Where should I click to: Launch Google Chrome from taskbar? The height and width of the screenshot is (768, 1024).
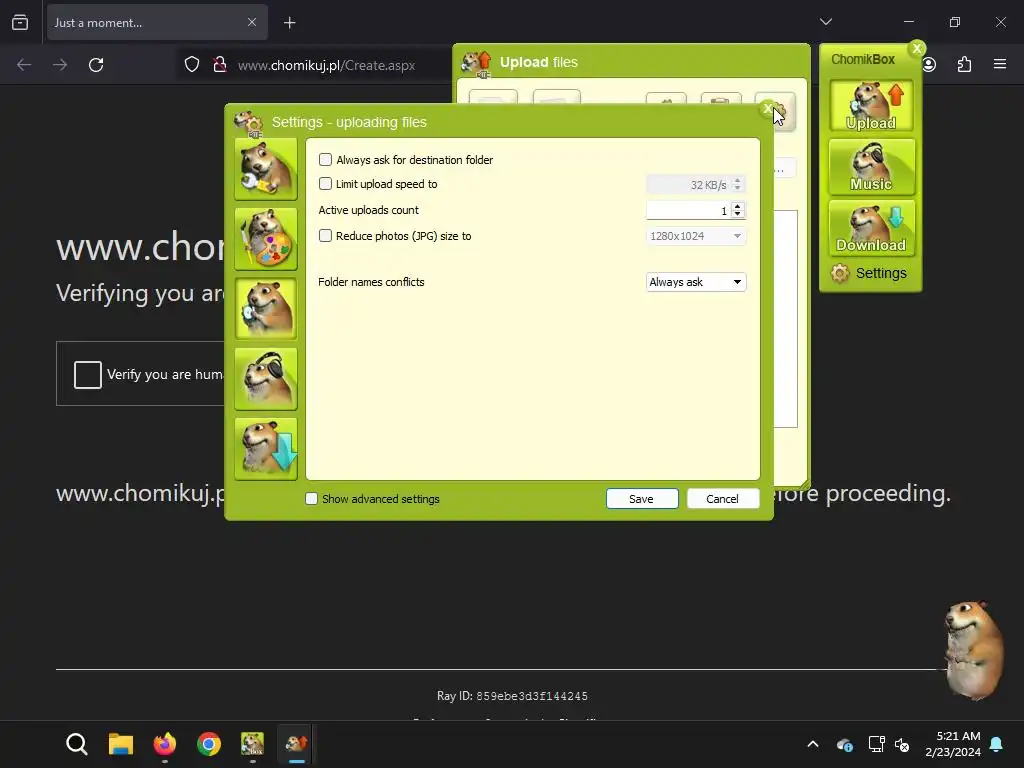pyautogui.click(x=209, y=744)
